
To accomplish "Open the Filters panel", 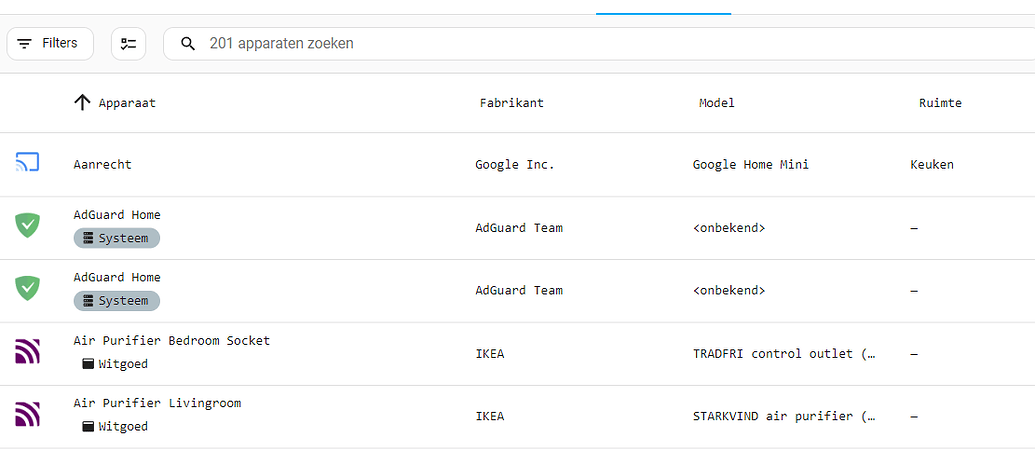I will coord(49,44).
